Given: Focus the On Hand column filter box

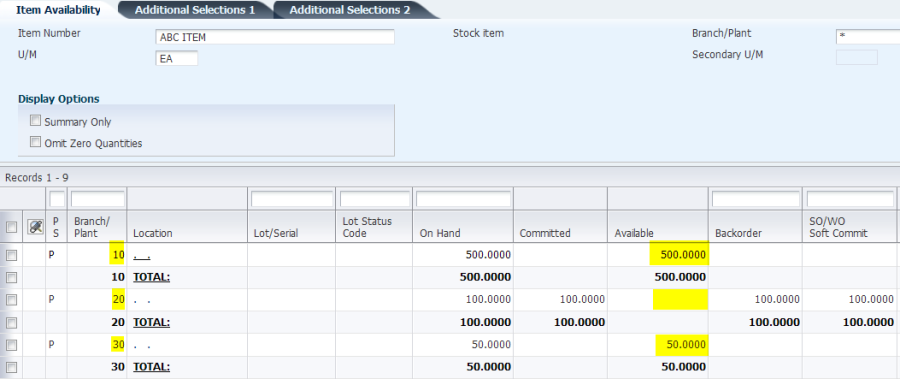Looking at the screenshot, I should pyautogui.click(x=463, y=199).
